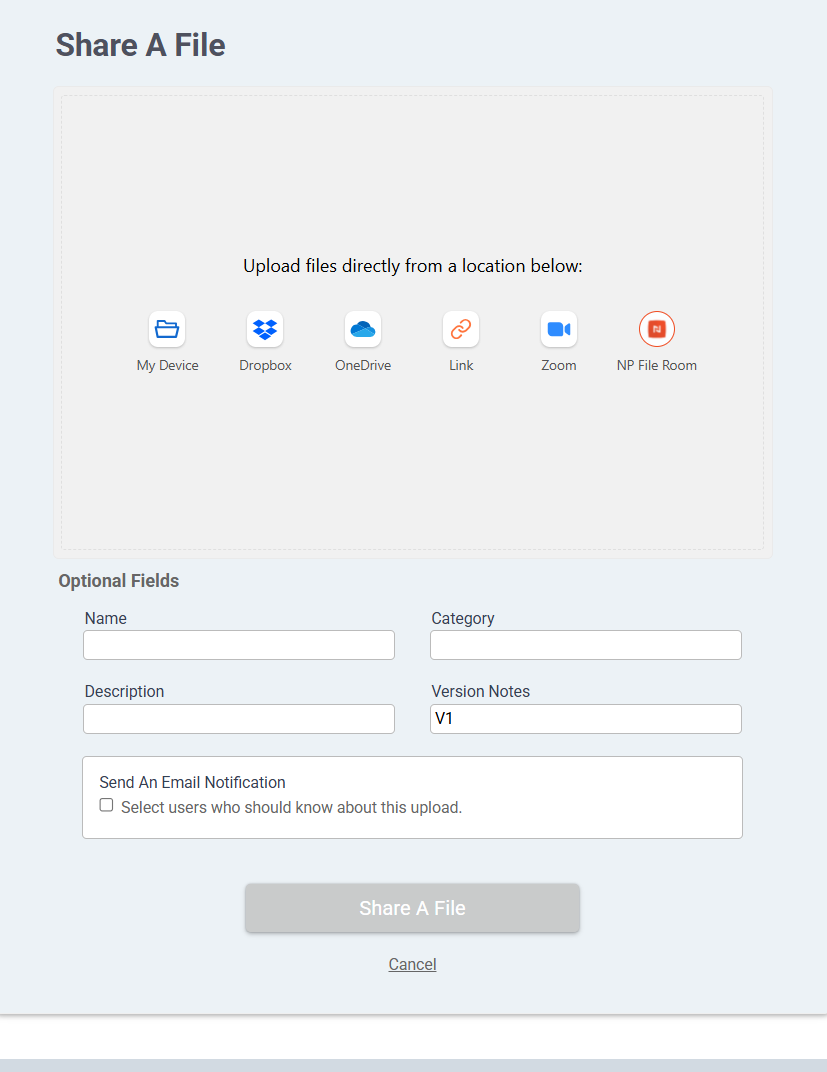Choose the My Device folder icon
Viewport: 827px width, 1072px height.
point(167,329)
